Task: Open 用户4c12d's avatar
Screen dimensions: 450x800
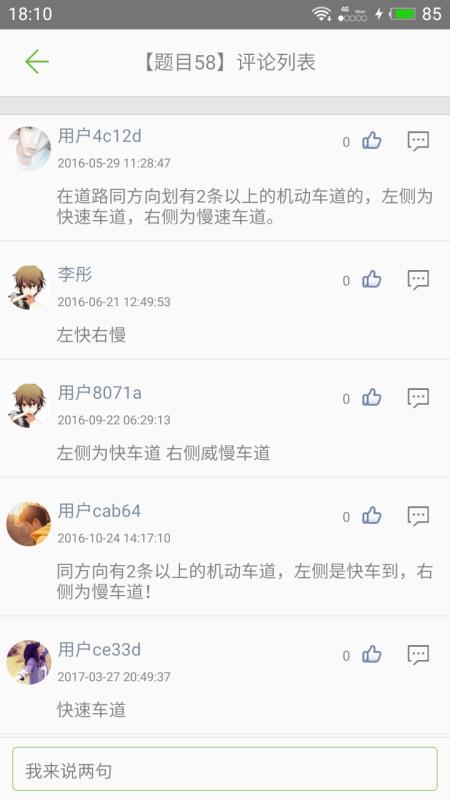Action: (29, 148)
